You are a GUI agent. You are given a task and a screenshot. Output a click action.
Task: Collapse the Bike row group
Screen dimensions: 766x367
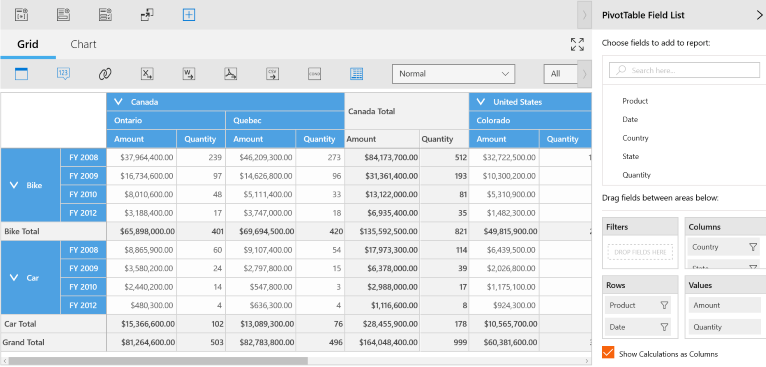(14, 185)
